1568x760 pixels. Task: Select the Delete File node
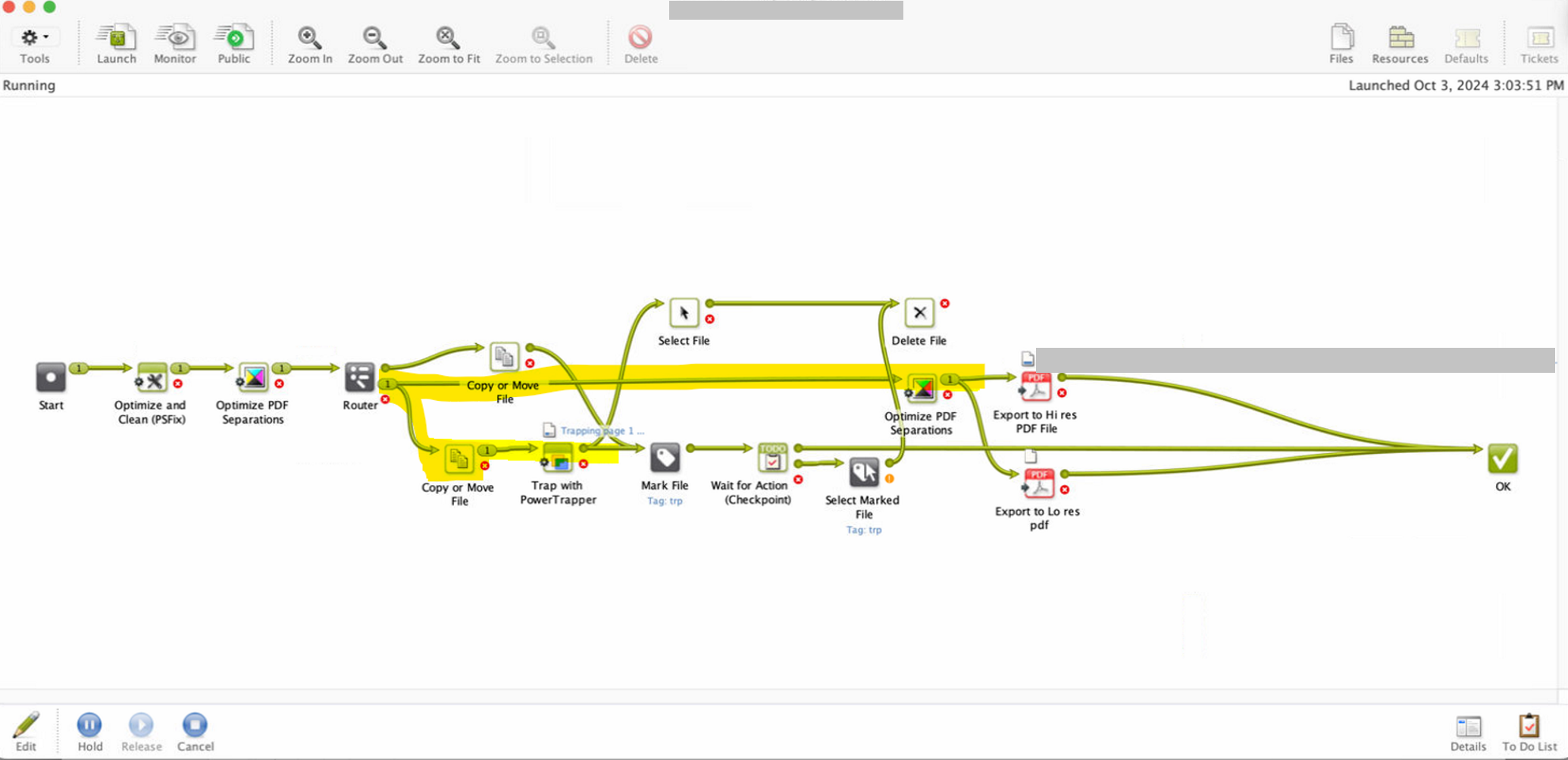click(x=919, y=313)
